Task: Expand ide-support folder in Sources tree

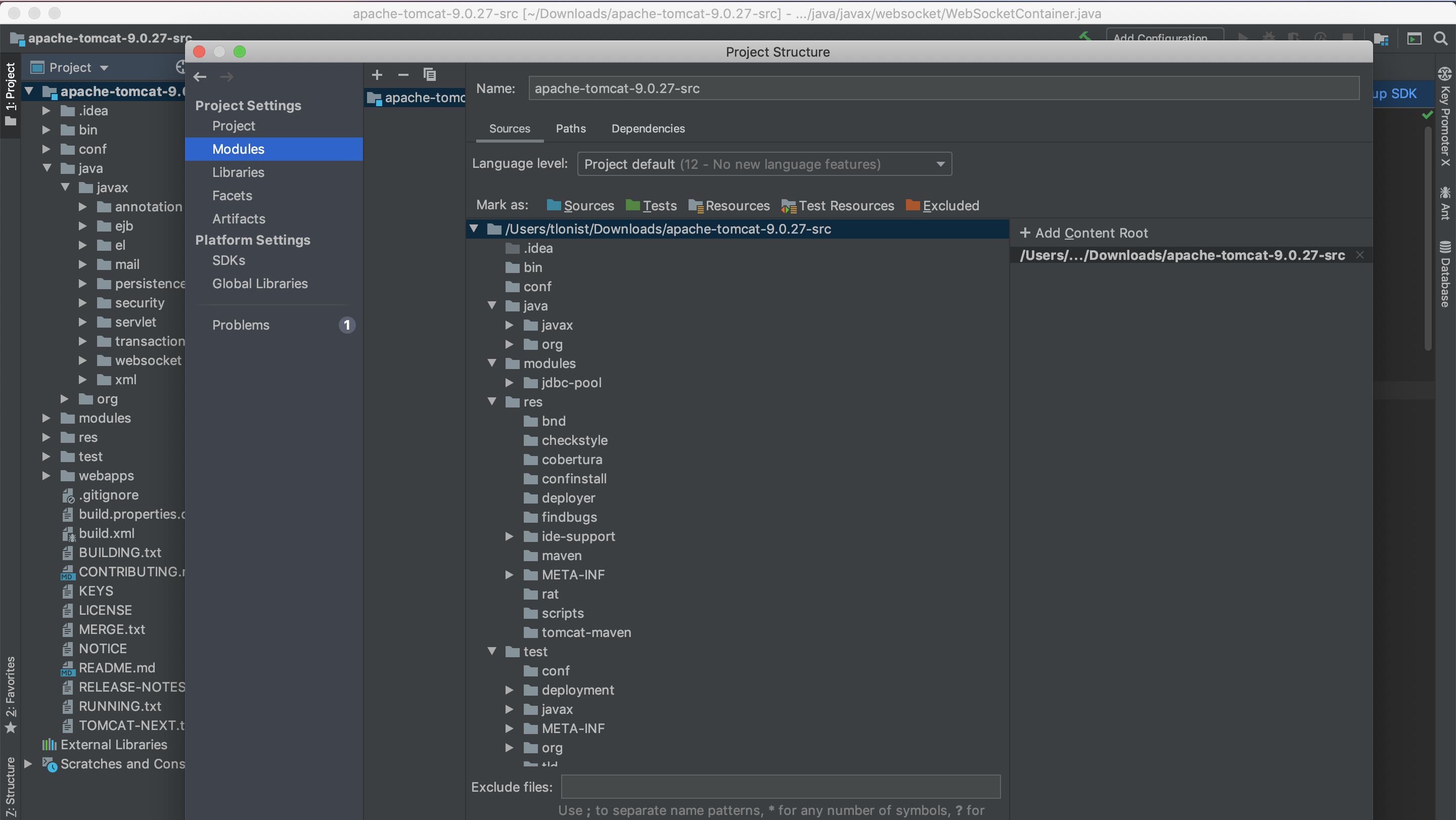Action: click(x=510, y=536)
